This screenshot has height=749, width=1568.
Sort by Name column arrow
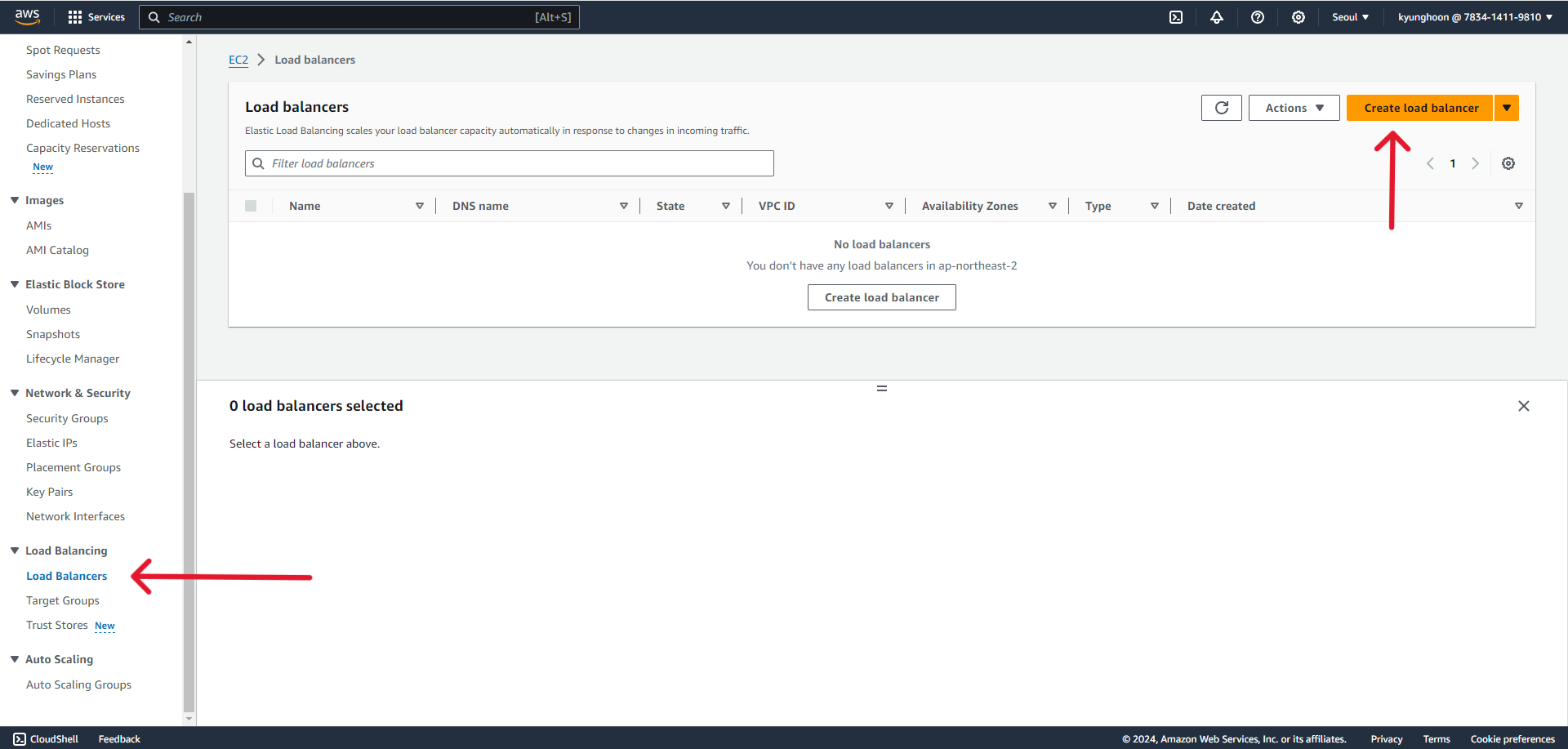point(420,206)
